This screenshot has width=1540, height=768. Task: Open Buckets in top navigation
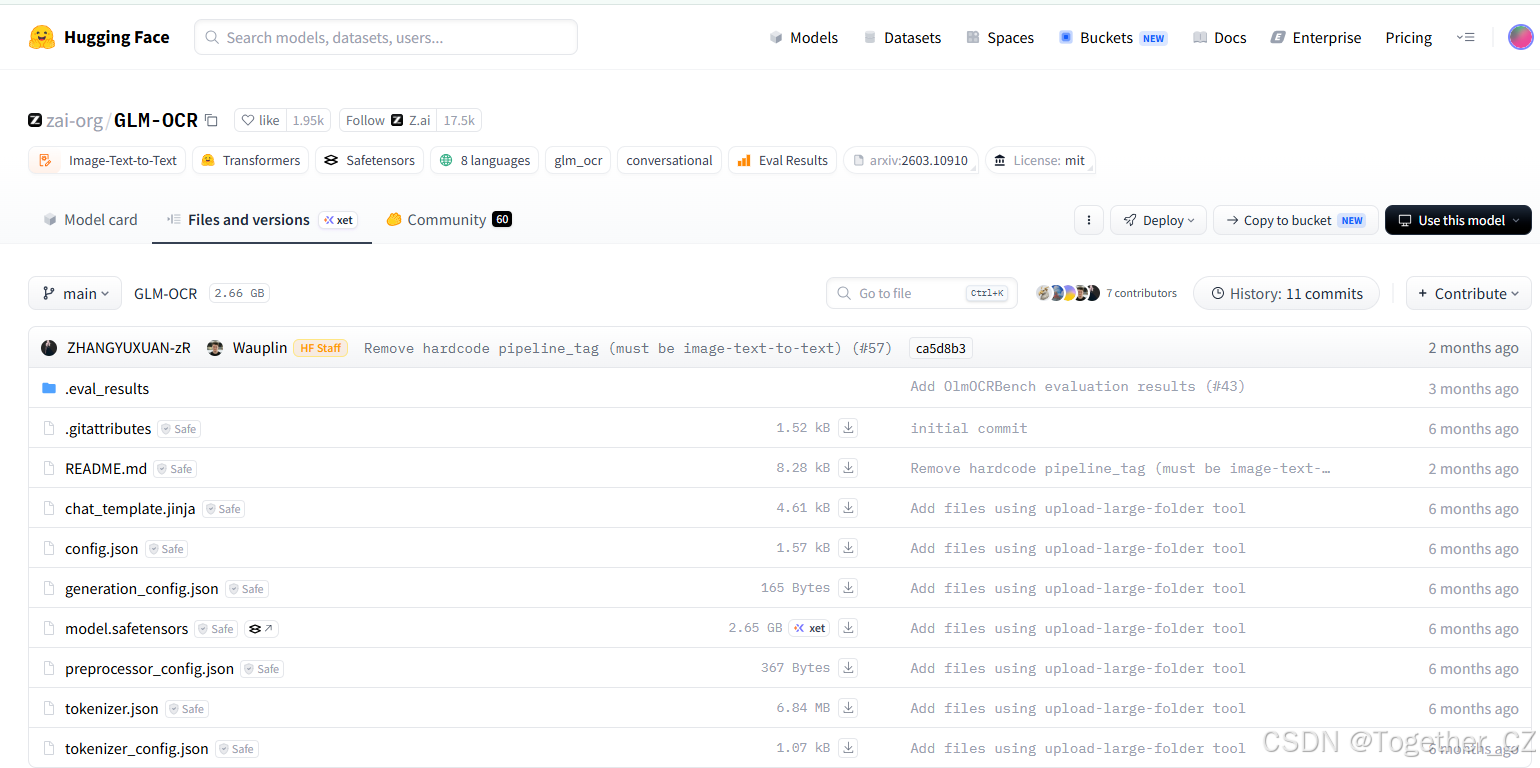[x=1113, y=38]
